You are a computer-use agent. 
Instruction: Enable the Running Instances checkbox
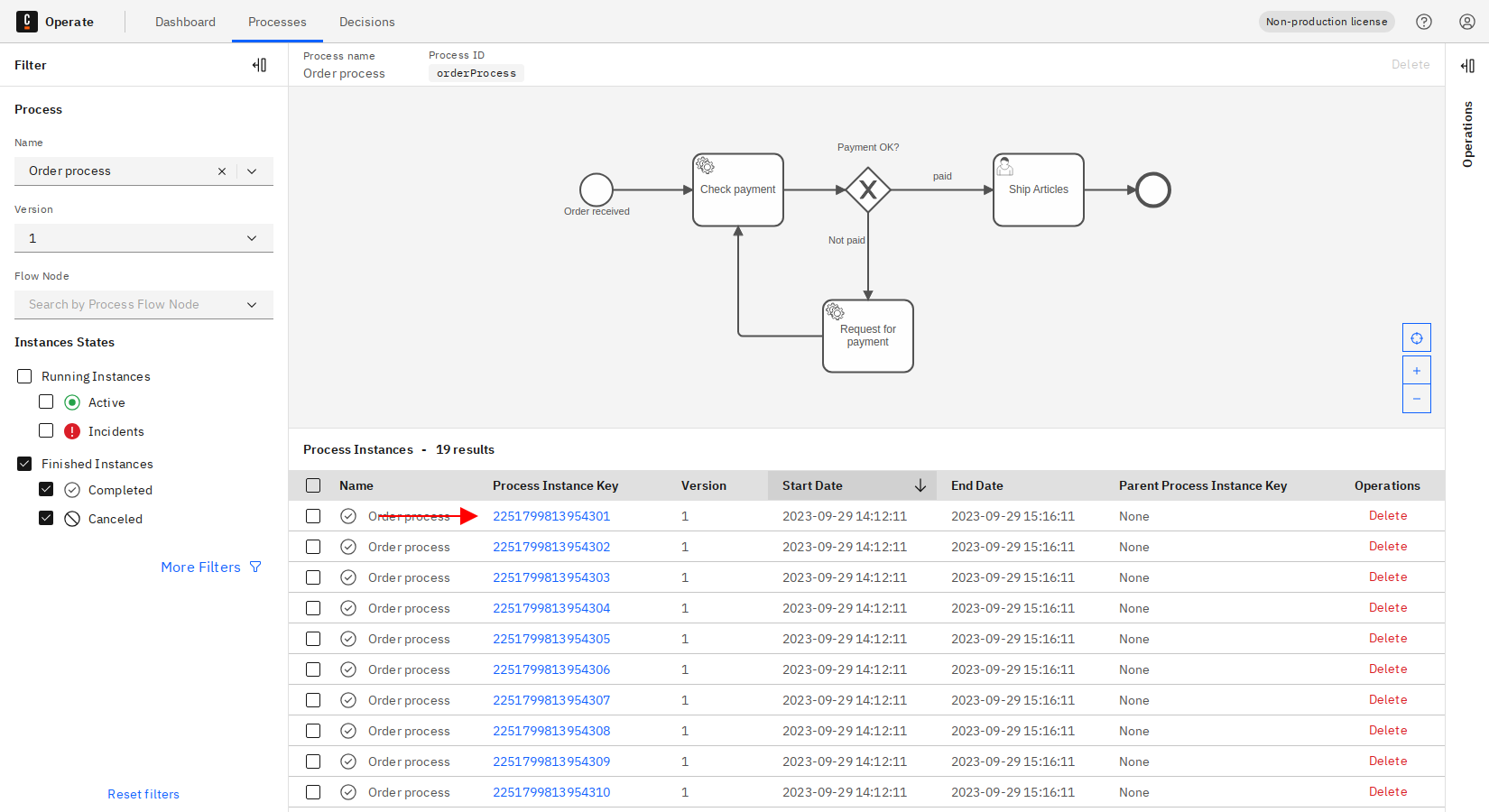(23, 375)
